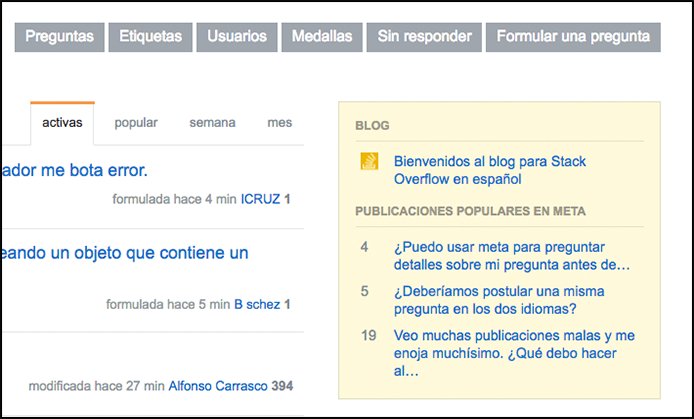Click Formular una pregunta button

pyautogui.click(x=573, y=37)
